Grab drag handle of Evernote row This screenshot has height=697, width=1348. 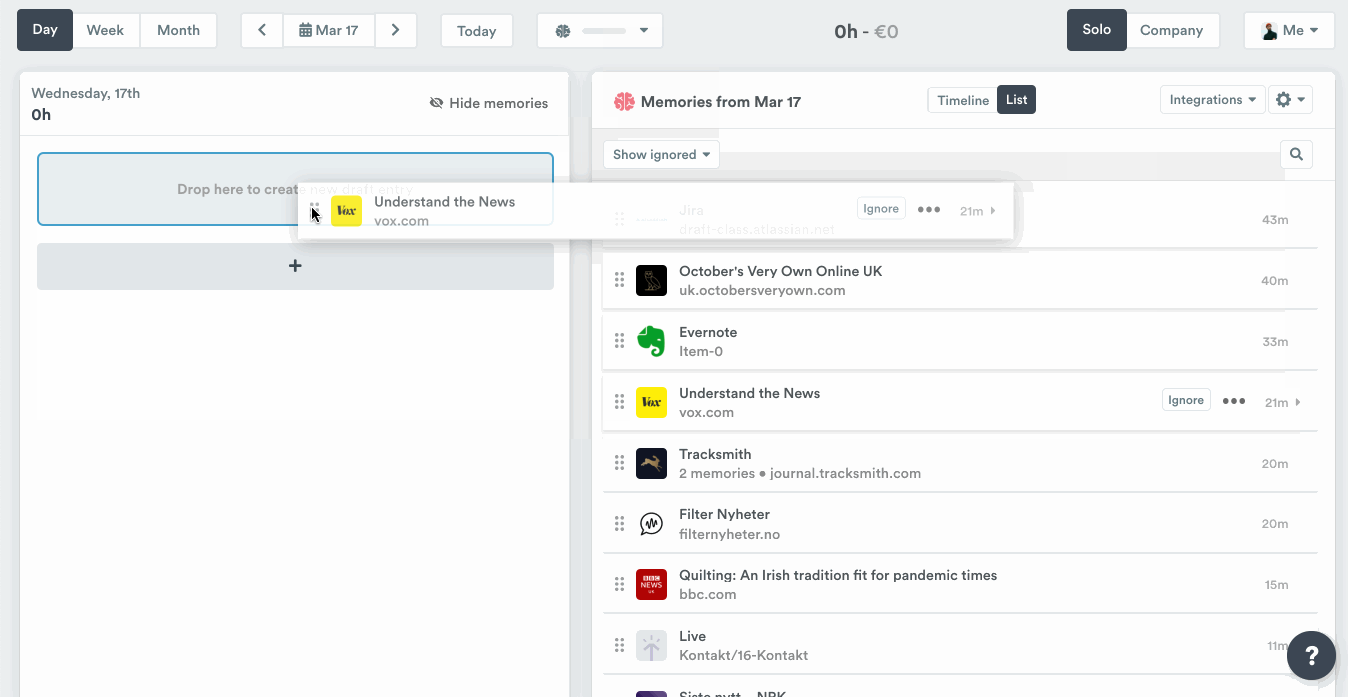[x=619, y=341]
